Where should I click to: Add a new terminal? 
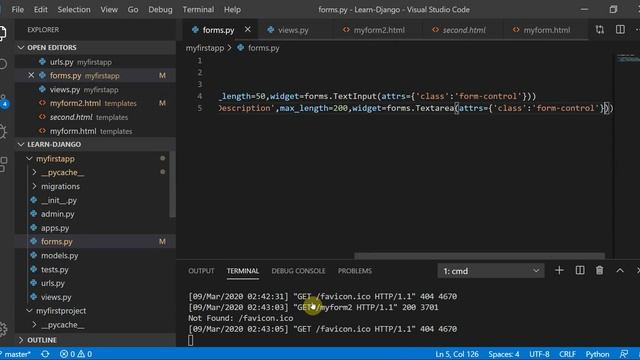tap(559, 270)
